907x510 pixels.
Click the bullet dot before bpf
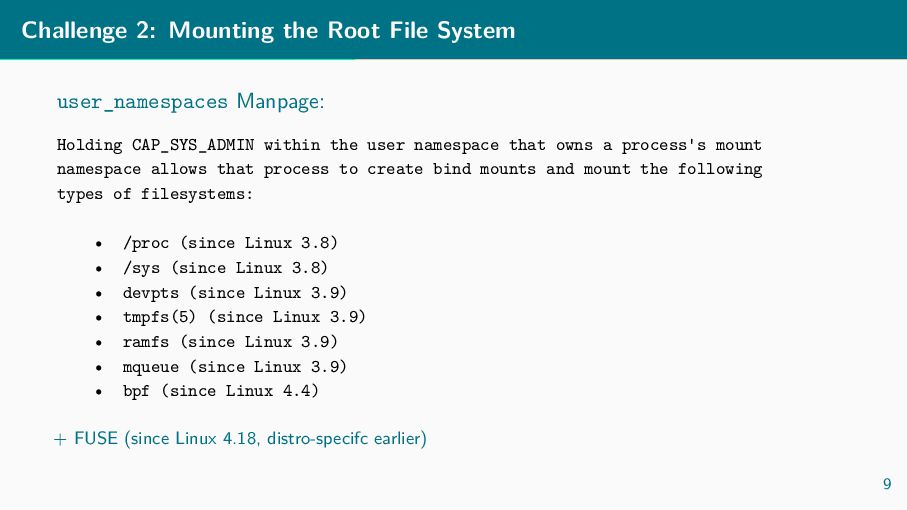99,393
